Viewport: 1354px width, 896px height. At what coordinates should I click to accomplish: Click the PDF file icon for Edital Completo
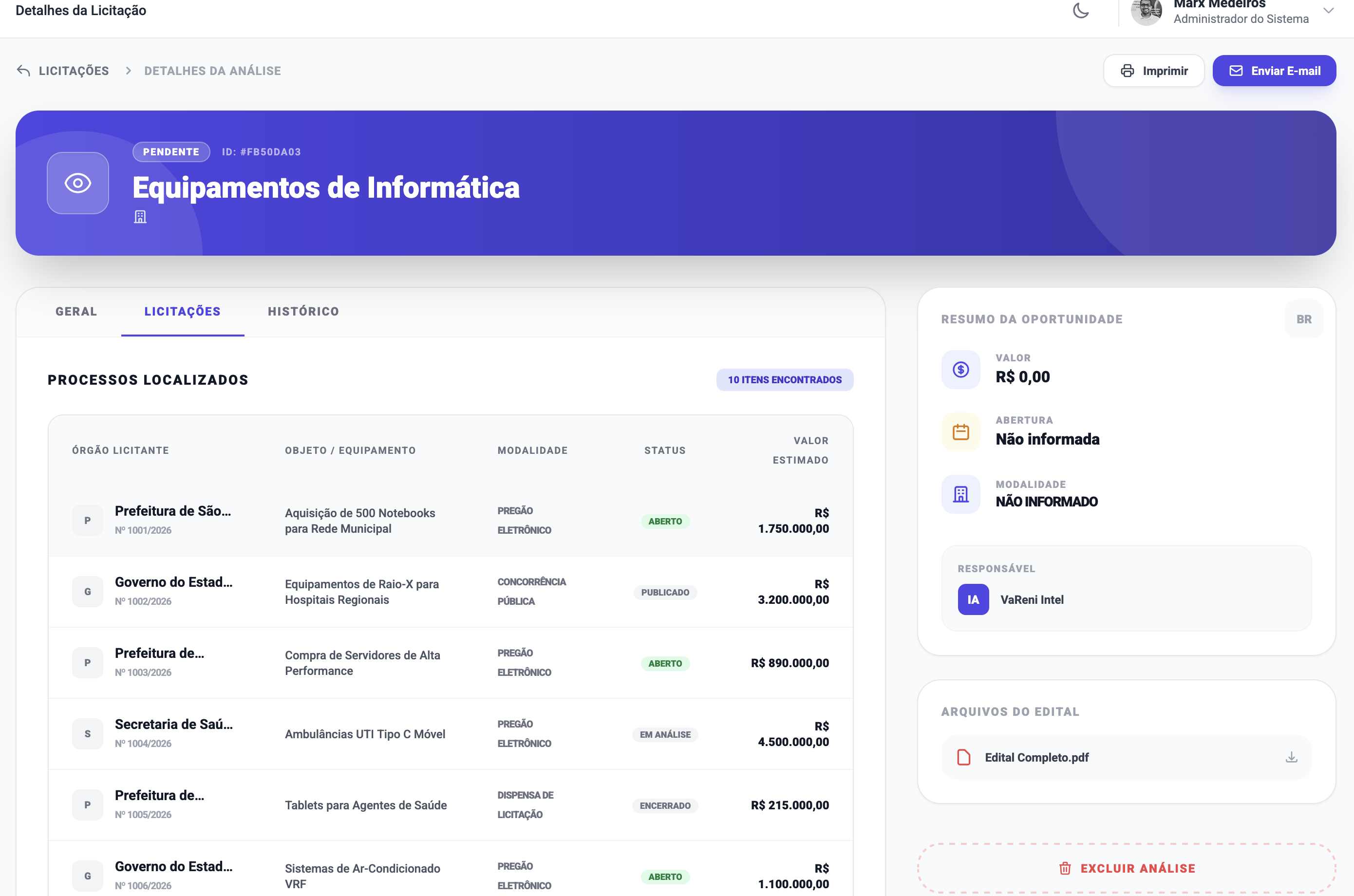click(x=964, y=758)
